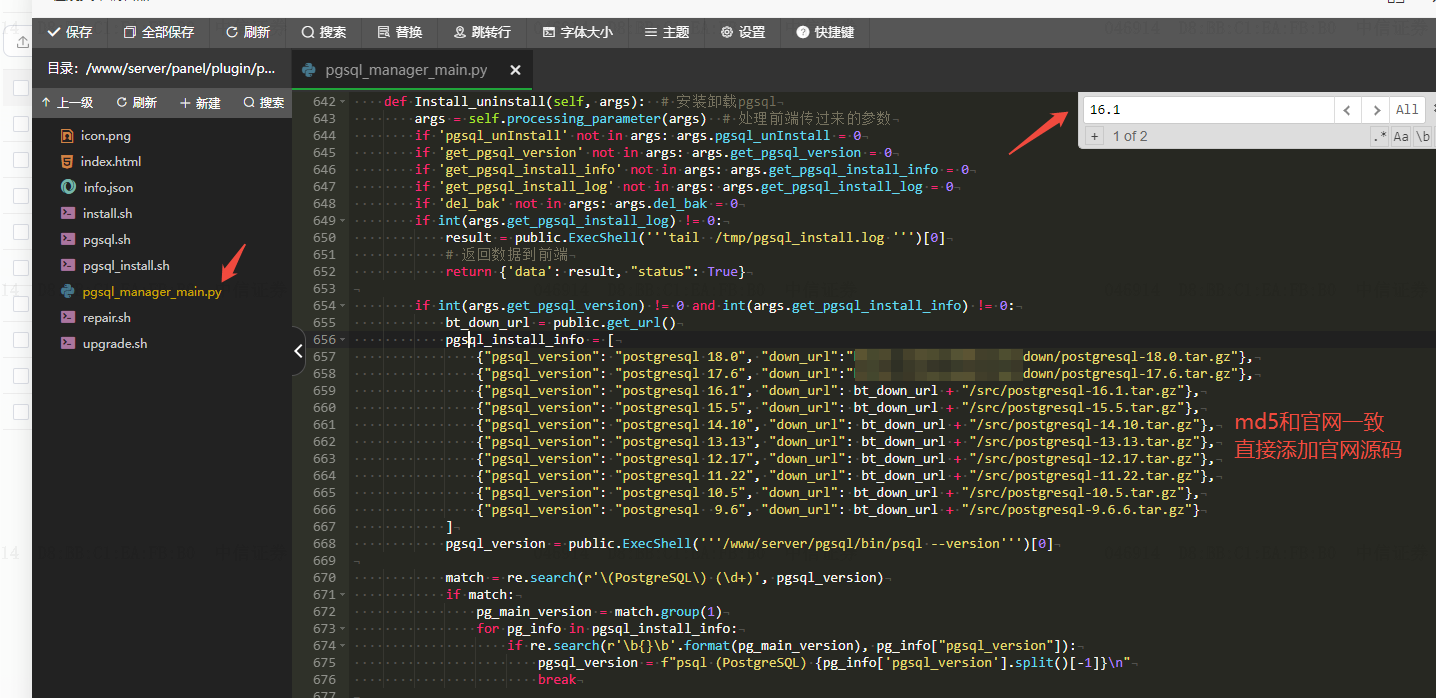Viewport: 1436px width, 698px height.
Task: Click the shell icon beside pgsql_install.sh
Action: 68,265
